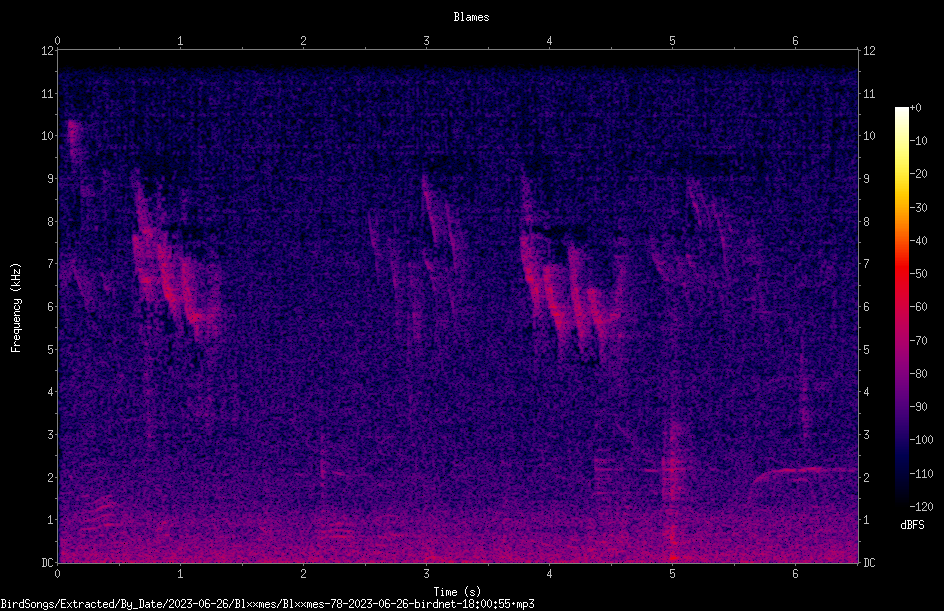Click the "-110" value on the dBFS scale
Image resolution: width=944 pixels, height=611 pixels.
(x=922, y=474)
